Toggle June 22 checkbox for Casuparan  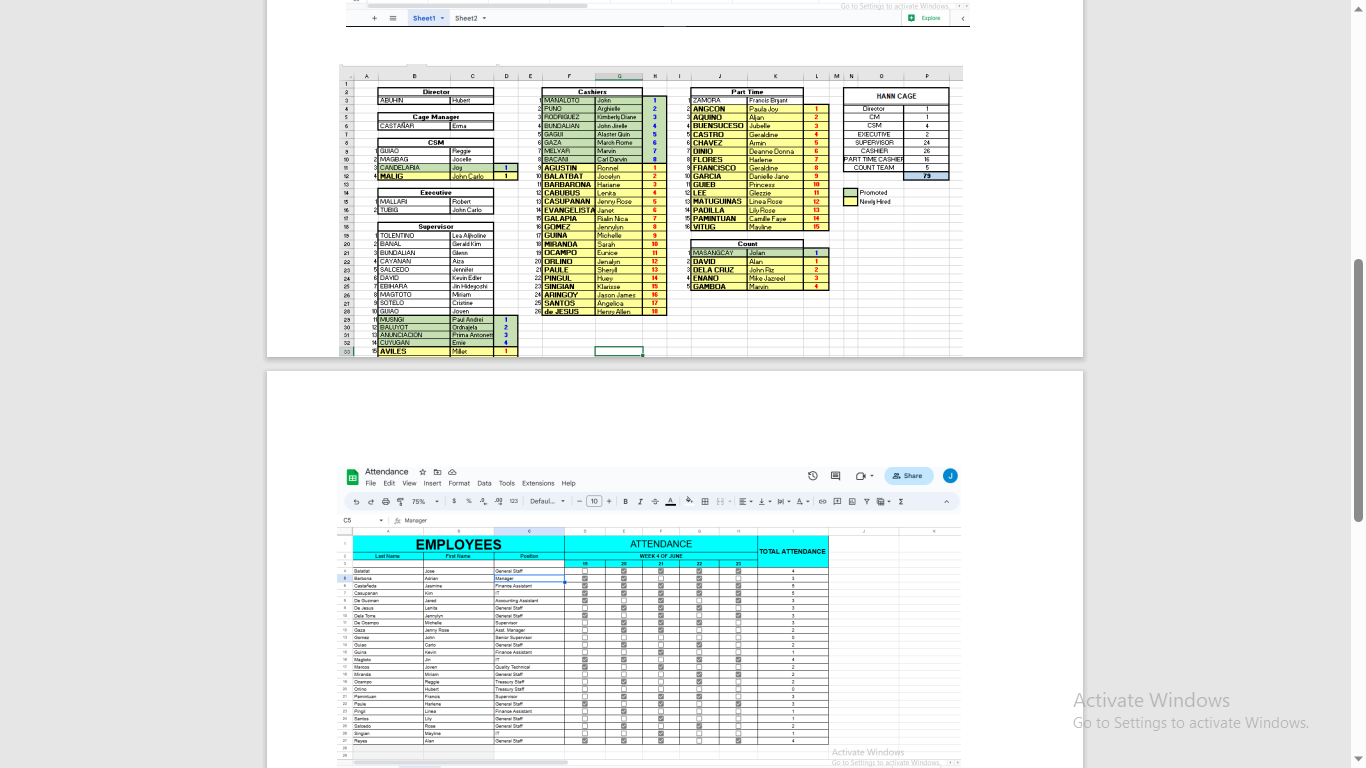click(x=699, y=593)
